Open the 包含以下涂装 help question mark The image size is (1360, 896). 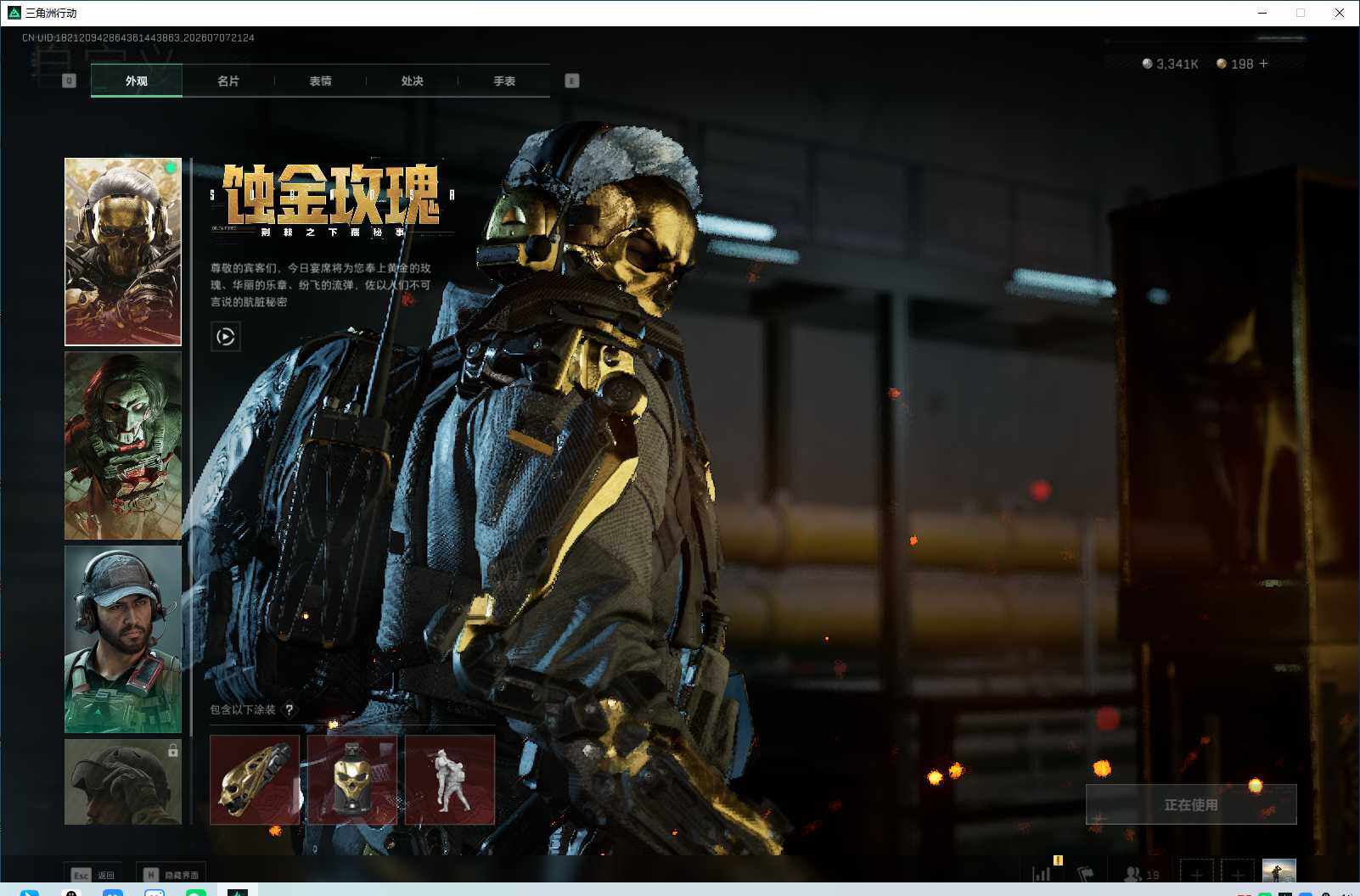289,709
